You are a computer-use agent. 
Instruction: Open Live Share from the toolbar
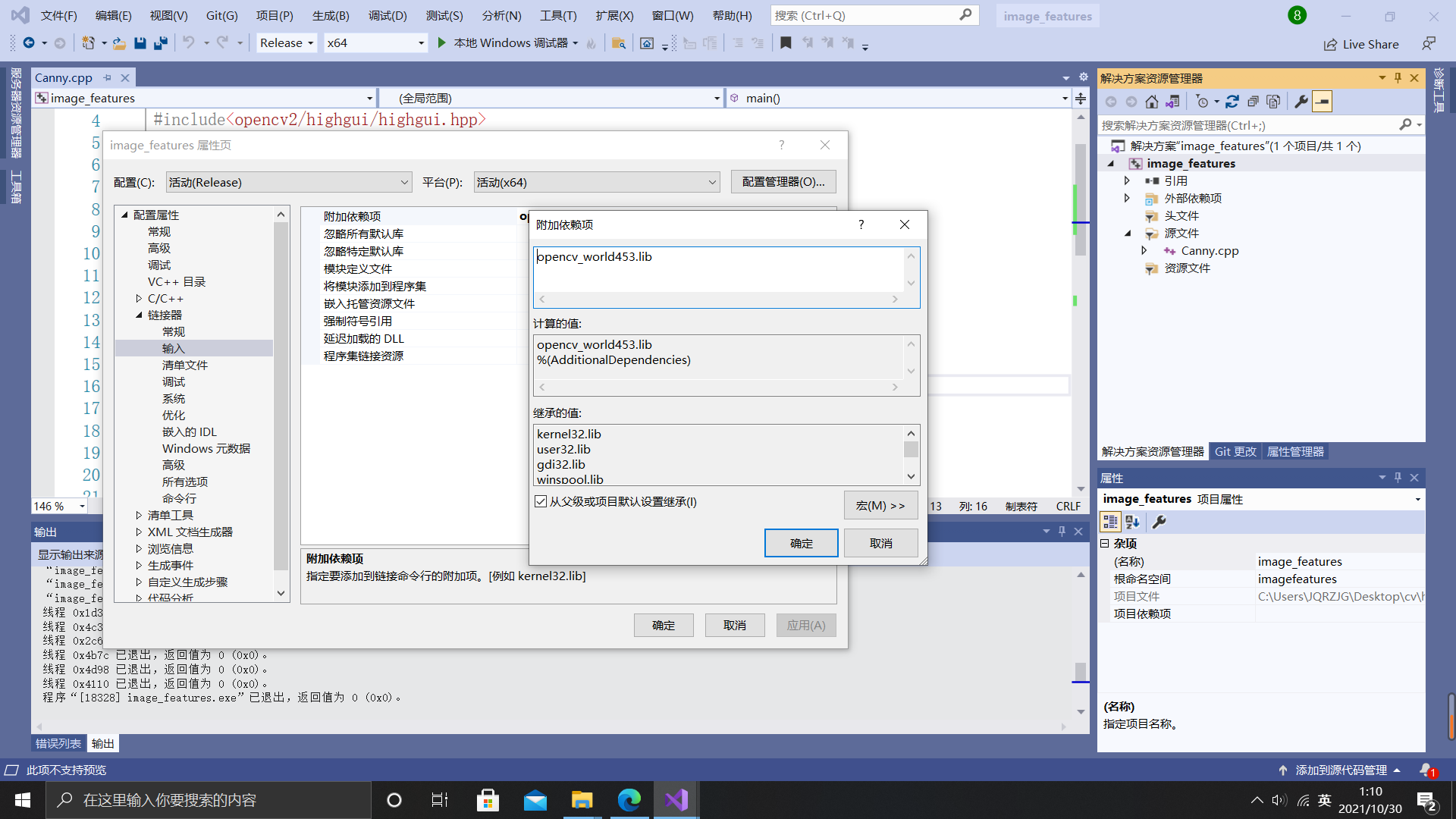(1362, 44)
